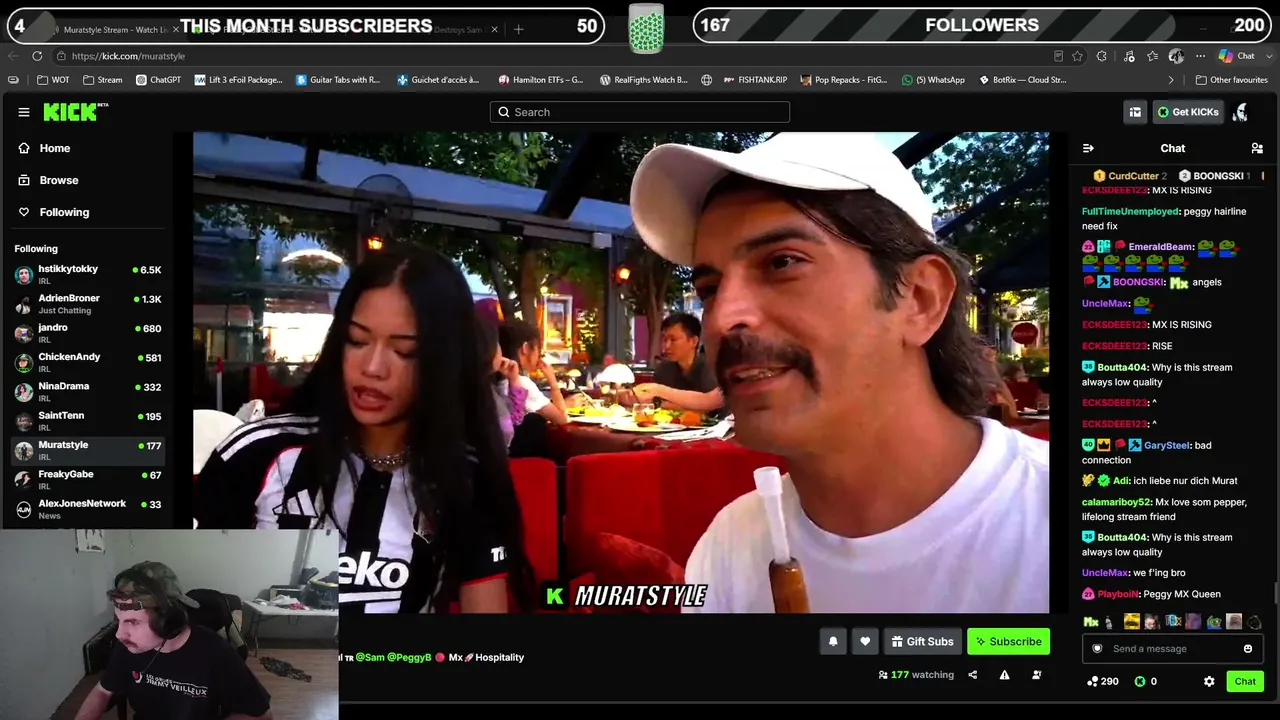Open the icon right of the report triangle
Image resolution: width=1280 pixels, height=720 pixels.
[1036, 675]
